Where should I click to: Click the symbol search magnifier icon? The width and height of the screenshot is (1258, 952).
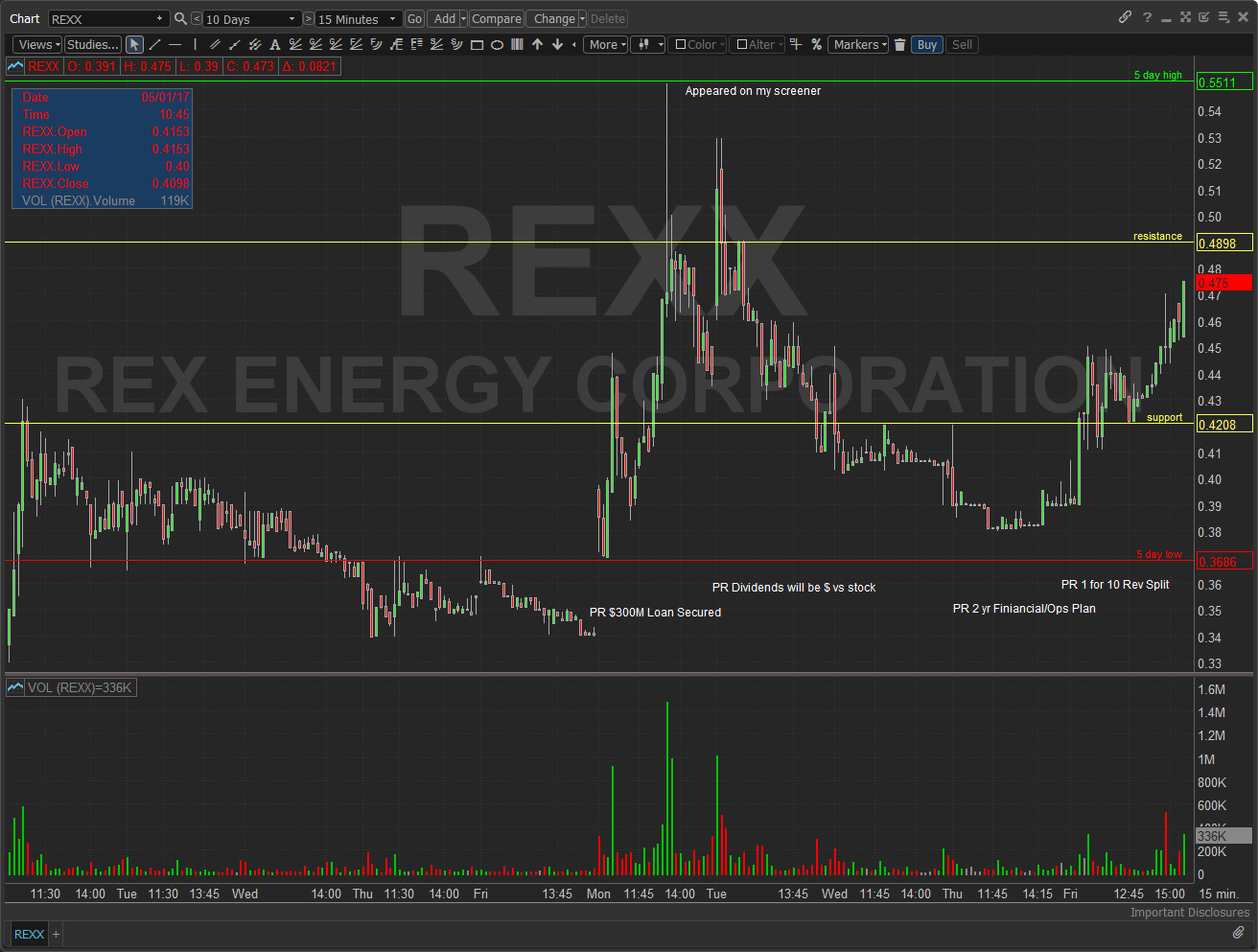pyautogui.click(x=180, y=18)
